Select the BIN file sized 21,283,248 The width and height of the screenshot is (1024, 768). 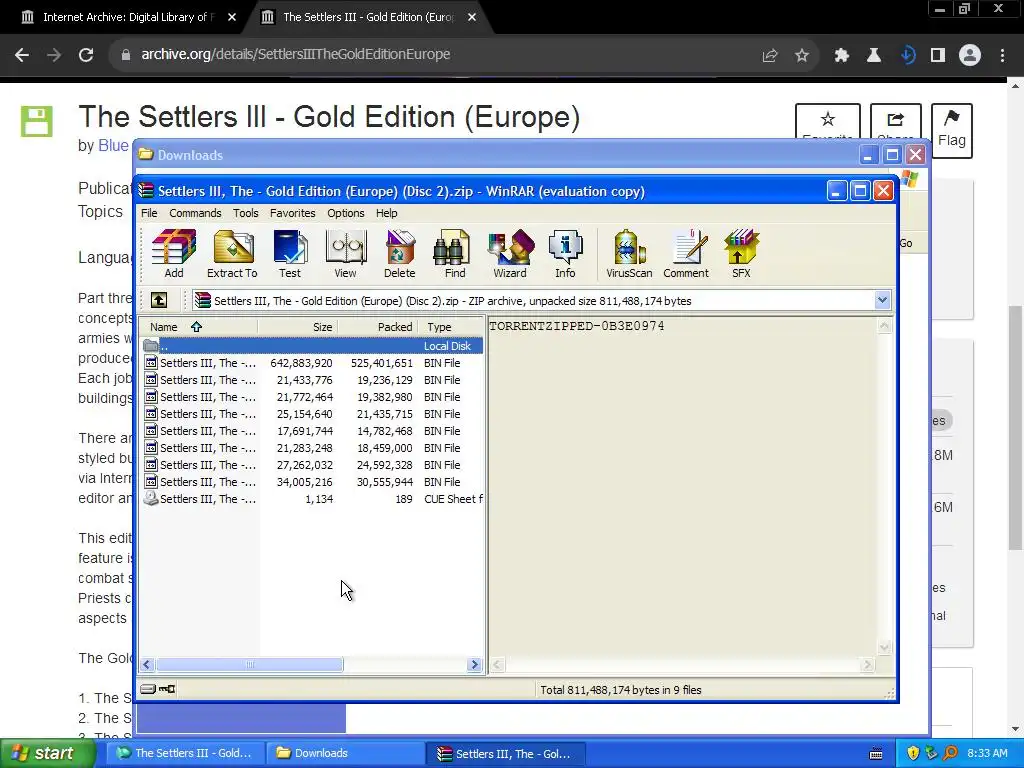(x=312, y=448)
